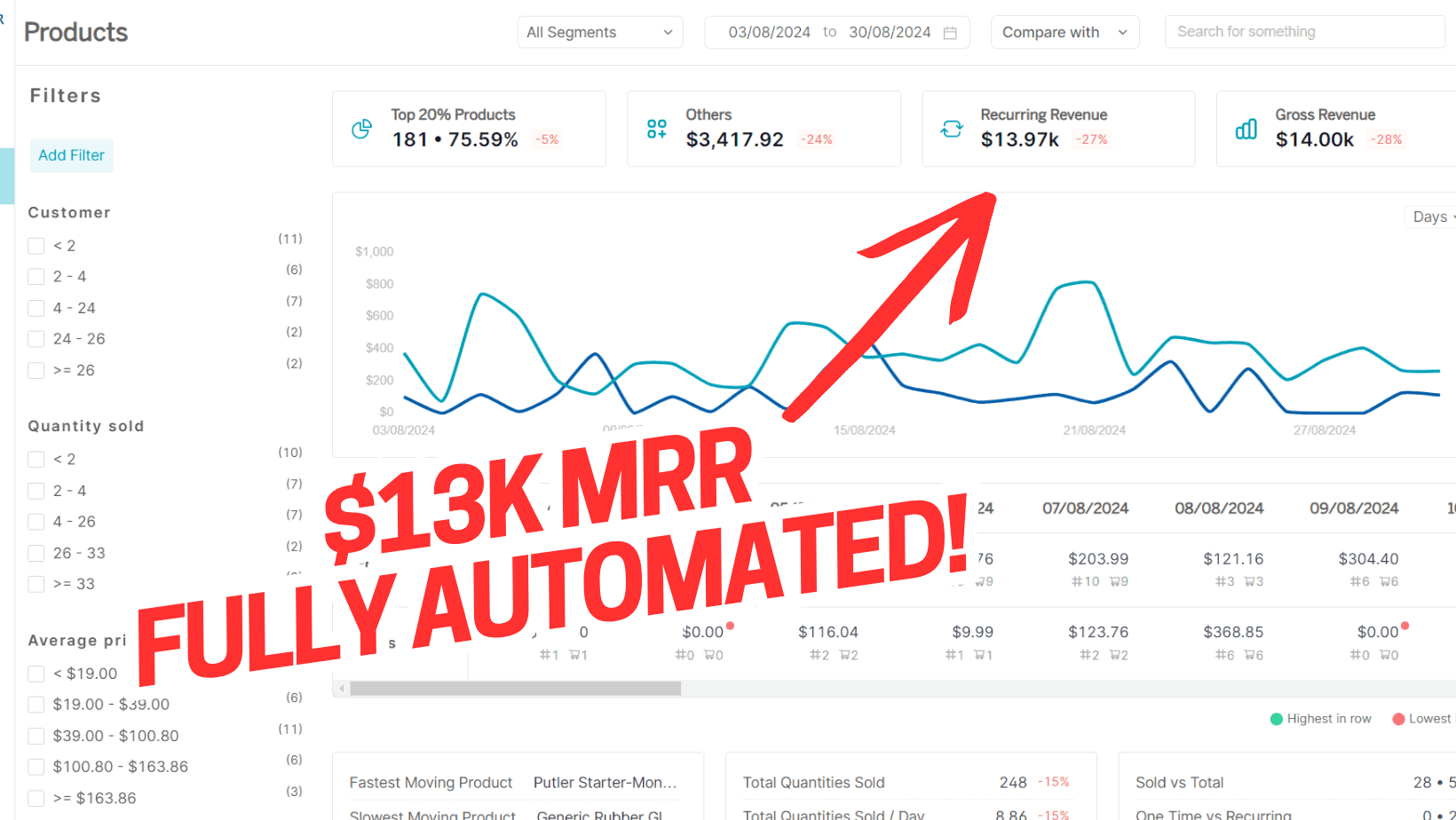Open the Gross Revenue $14.00k card
1456x820 pixels.
click(x=1336, y=129)
